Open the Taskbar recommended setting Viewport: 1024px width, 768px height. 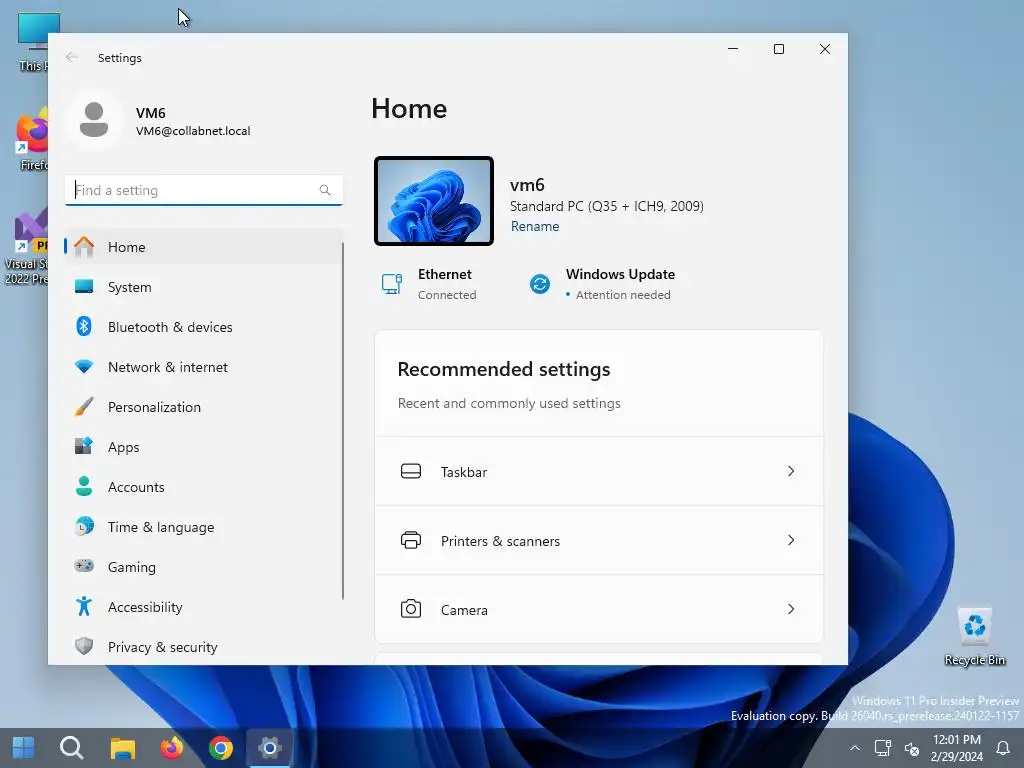coord(599,472)
